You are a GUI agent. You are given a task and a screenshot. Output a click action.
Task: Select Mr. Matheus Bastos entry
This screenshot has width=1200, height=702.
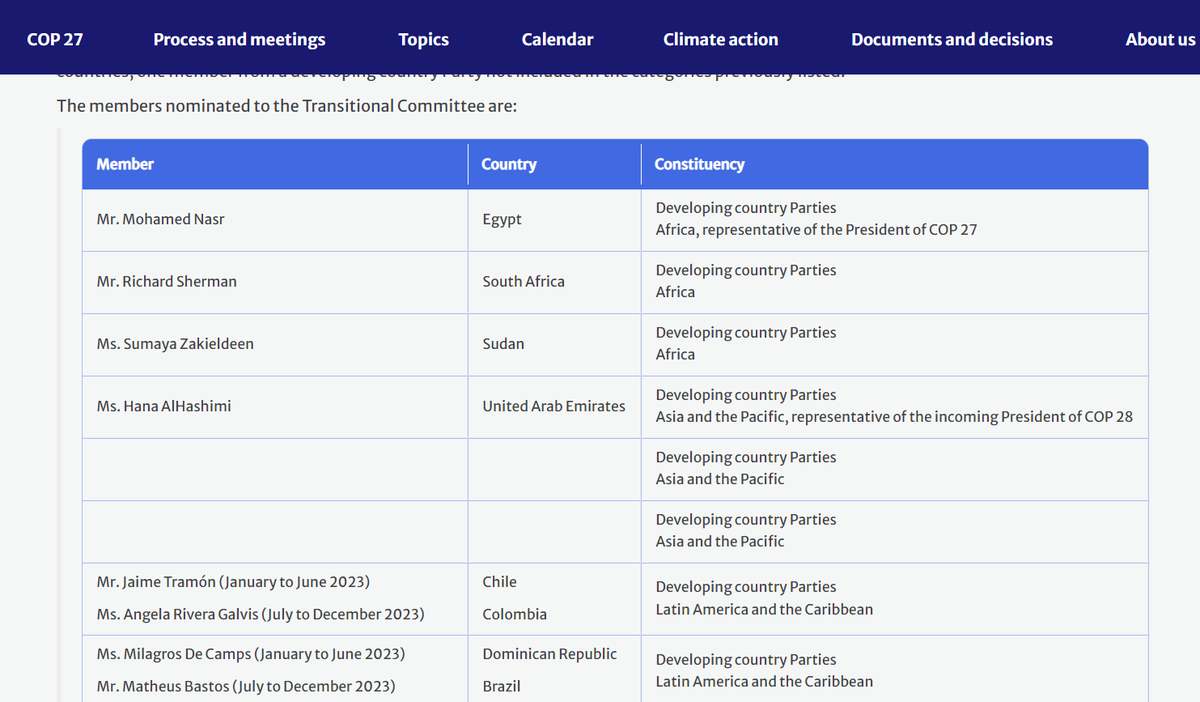246,686
